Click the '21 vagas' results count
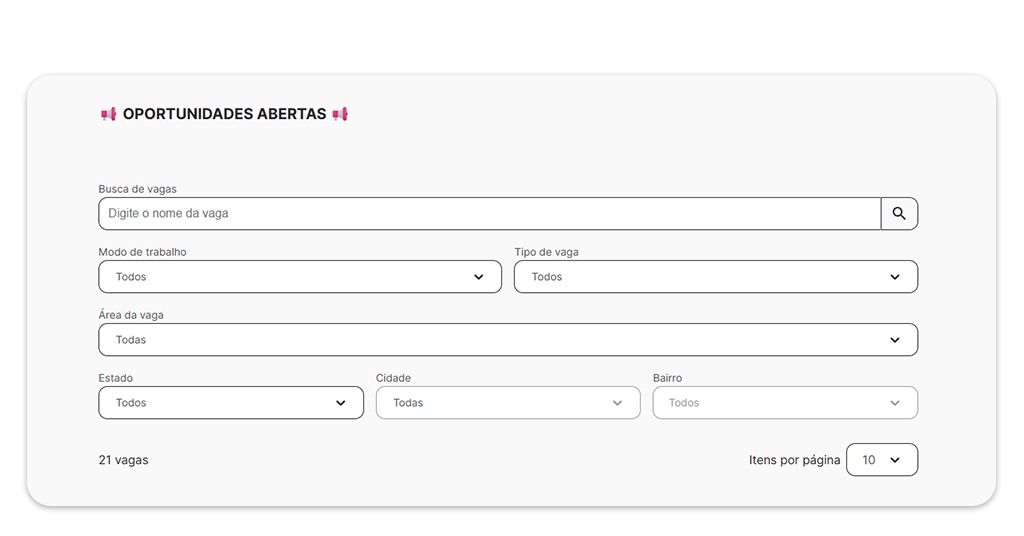Image resolution: width=1024 pixels, height=536 pixels. 123,460
